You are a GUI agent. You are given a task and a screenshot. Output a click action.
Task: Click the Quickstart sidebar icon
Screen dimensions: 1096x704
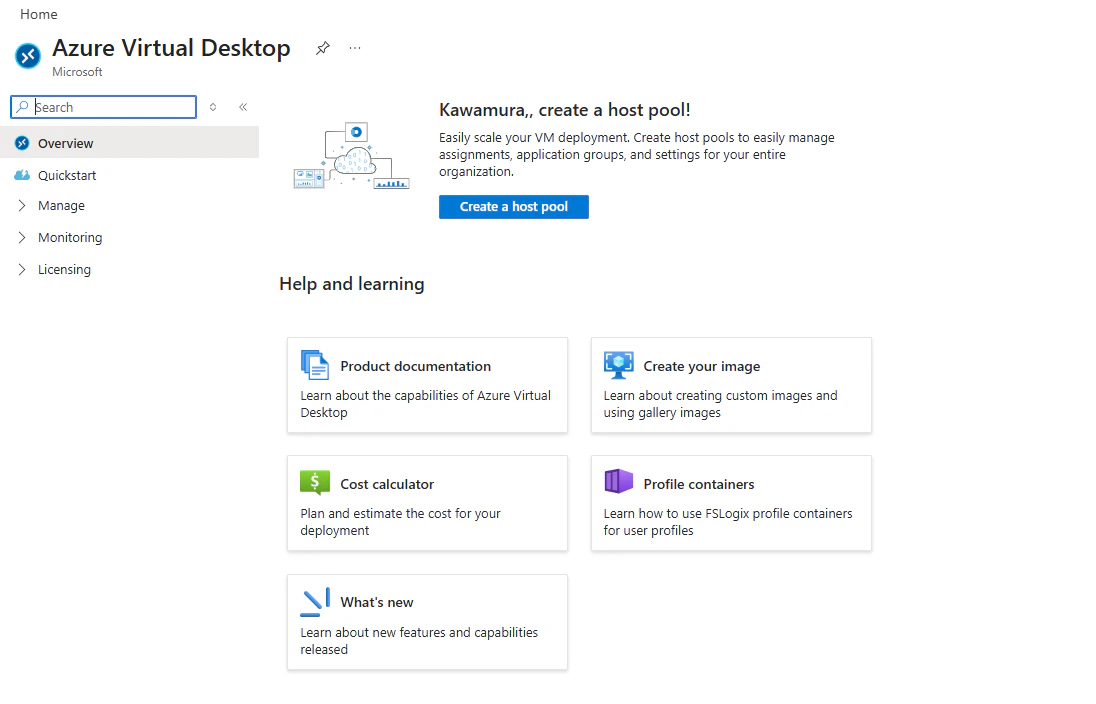point(22,175)
